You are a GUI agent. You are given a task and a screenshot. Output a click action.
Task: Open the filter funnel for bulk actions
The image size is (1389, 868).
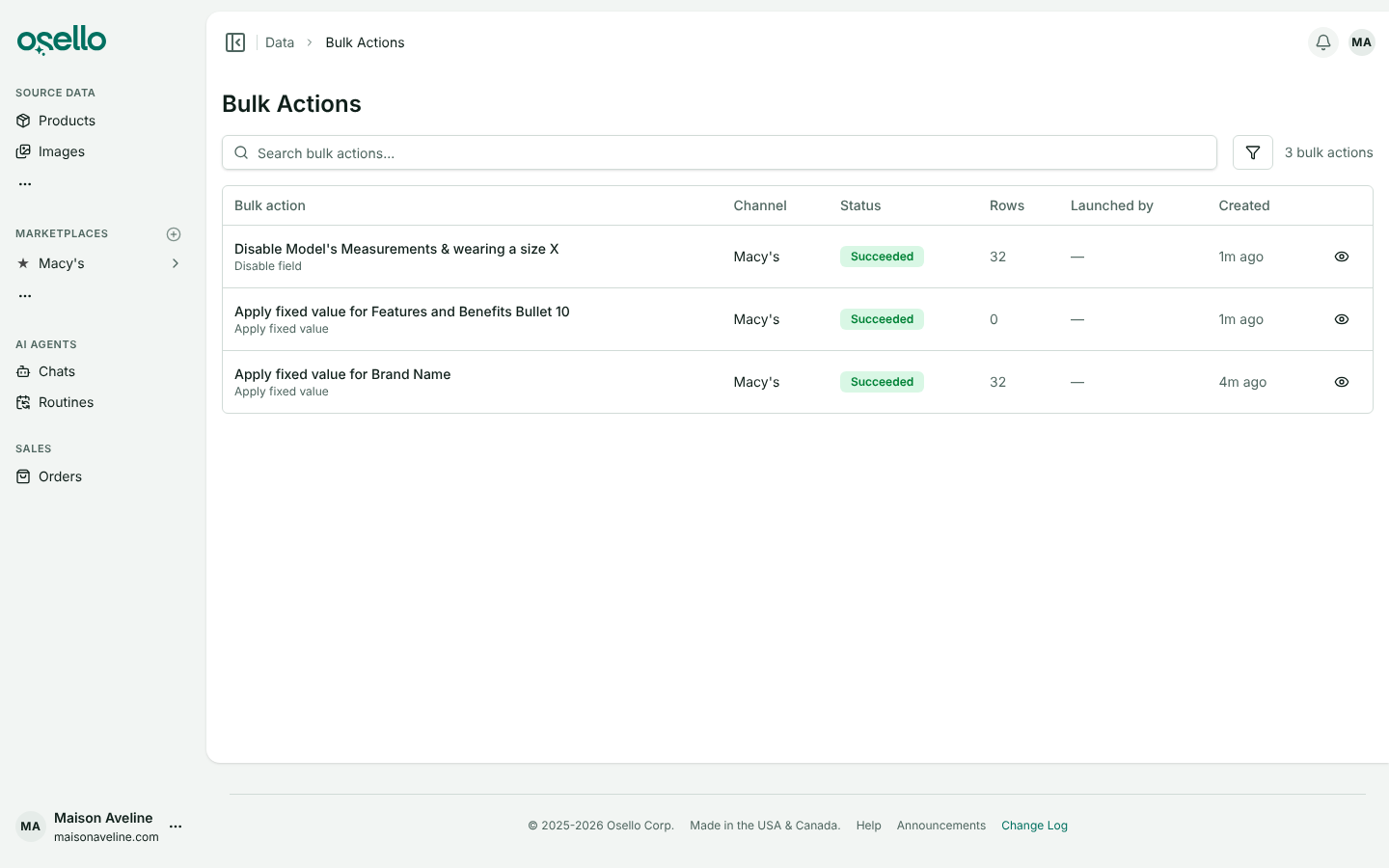(x=1253, y=152)
